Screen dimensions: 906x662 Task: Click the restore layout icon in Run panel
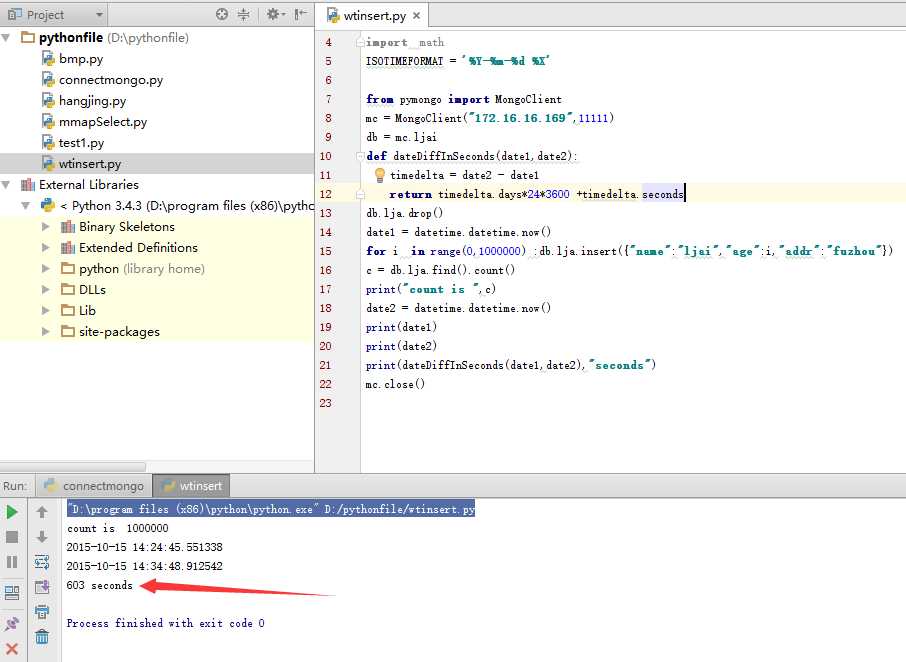click(12, 592)
